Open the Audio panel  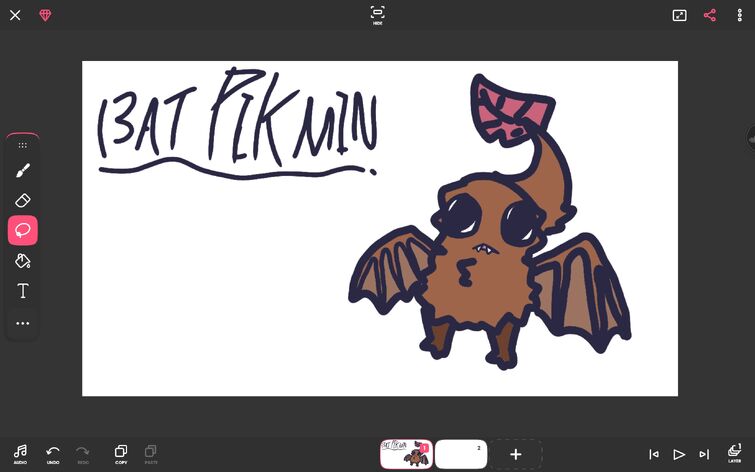[x=20, y=454]
